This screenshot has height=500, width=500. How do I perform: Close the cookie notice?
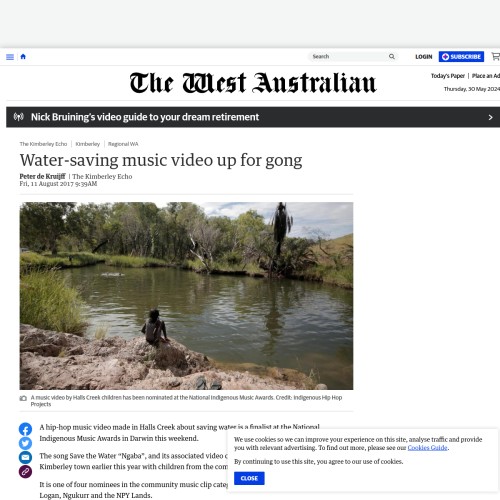pos(249,478)
